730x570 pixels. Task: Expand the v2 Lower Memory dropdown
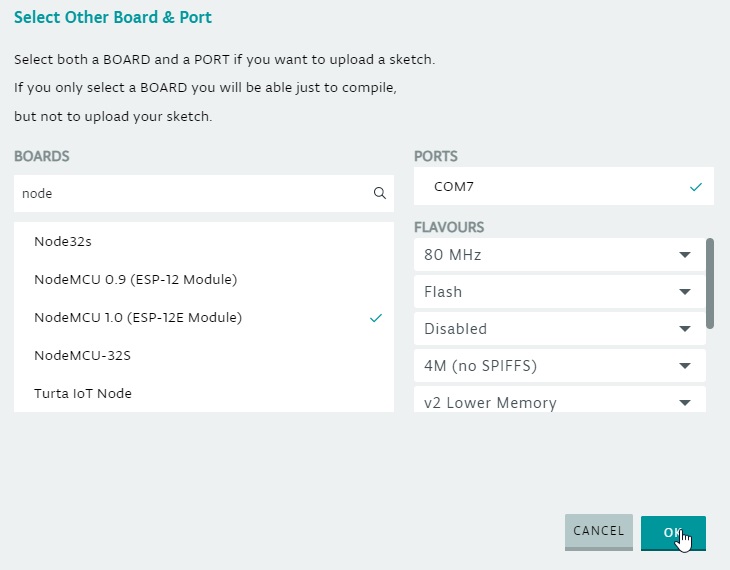[x=560, y=400]
